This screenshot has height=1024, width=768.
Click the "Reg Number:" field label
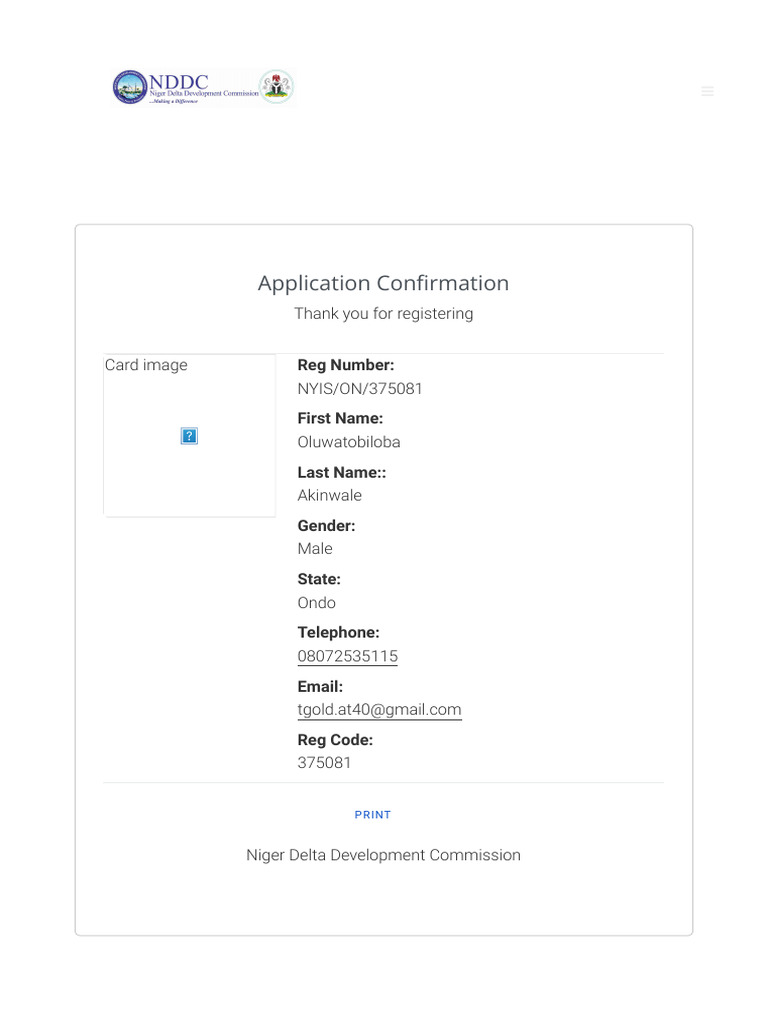tap(346, 366)
